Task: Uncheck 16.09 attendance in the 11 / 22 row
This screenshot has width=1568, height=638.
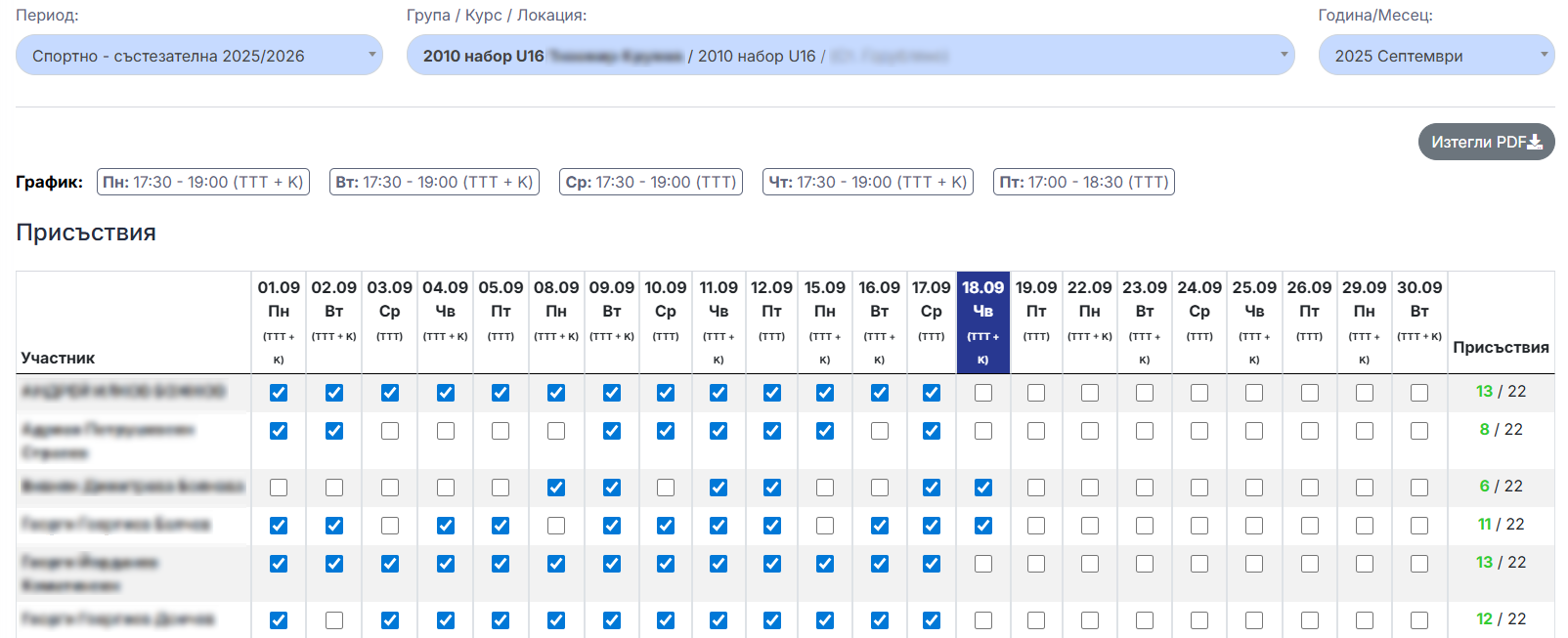Action: point(880,526)
